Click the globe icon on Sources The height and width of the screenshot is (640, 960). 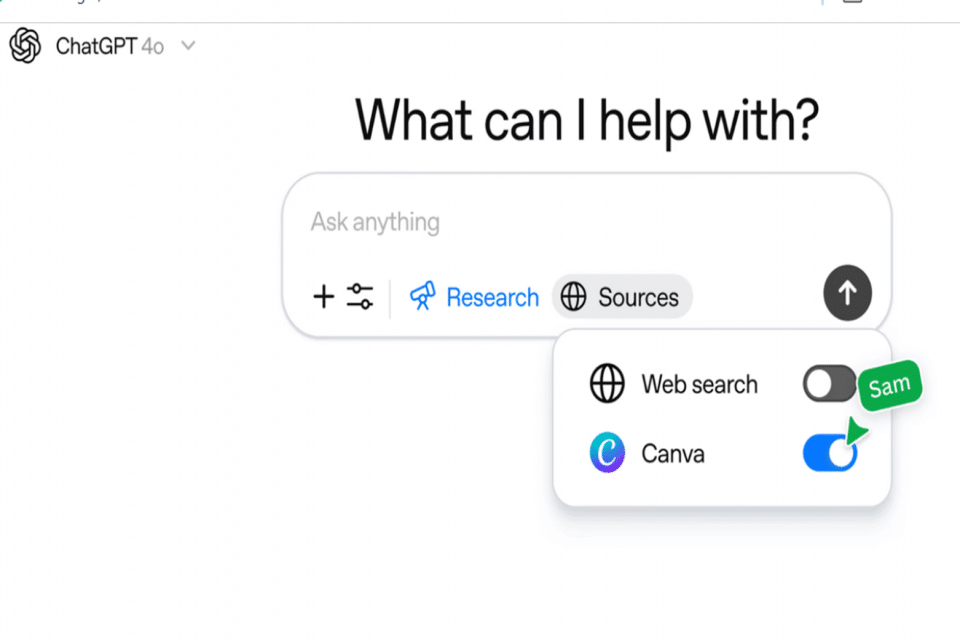tap(573, 298)
